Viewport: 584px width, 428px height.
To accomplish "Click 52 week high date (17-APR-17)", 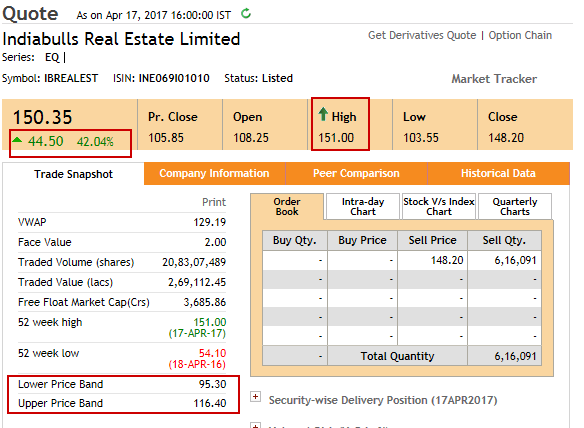I will point(197,333).
